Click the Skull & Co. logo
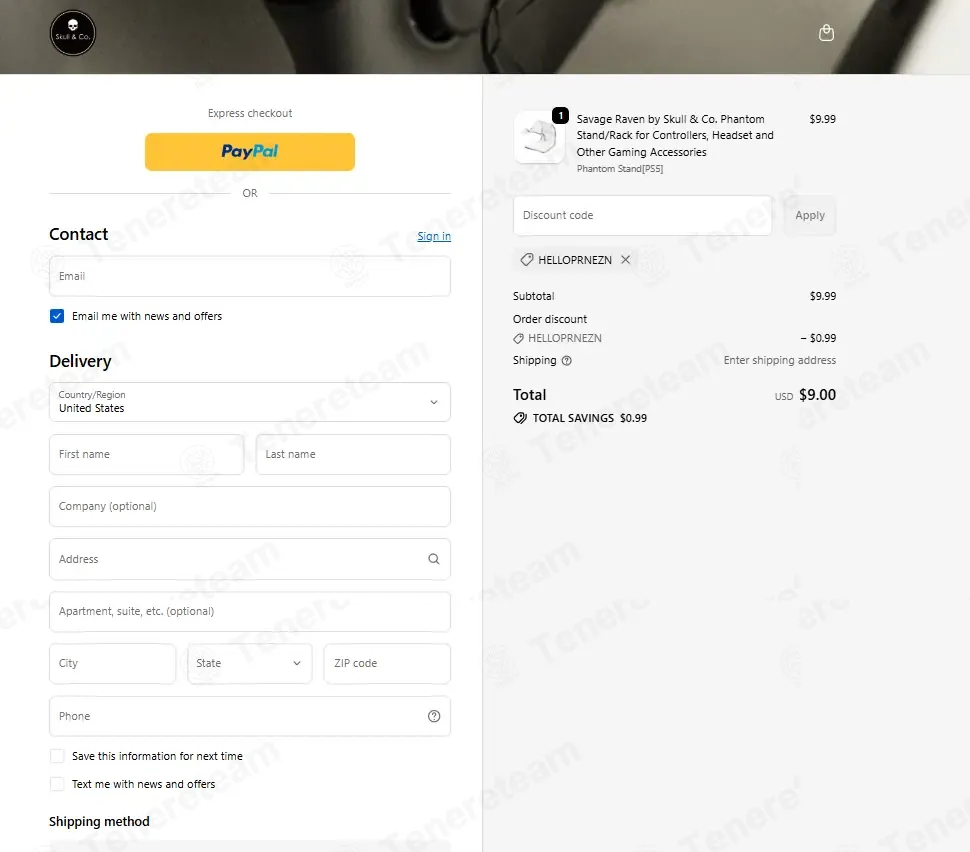The image size is (970, 852). (73, 33)
